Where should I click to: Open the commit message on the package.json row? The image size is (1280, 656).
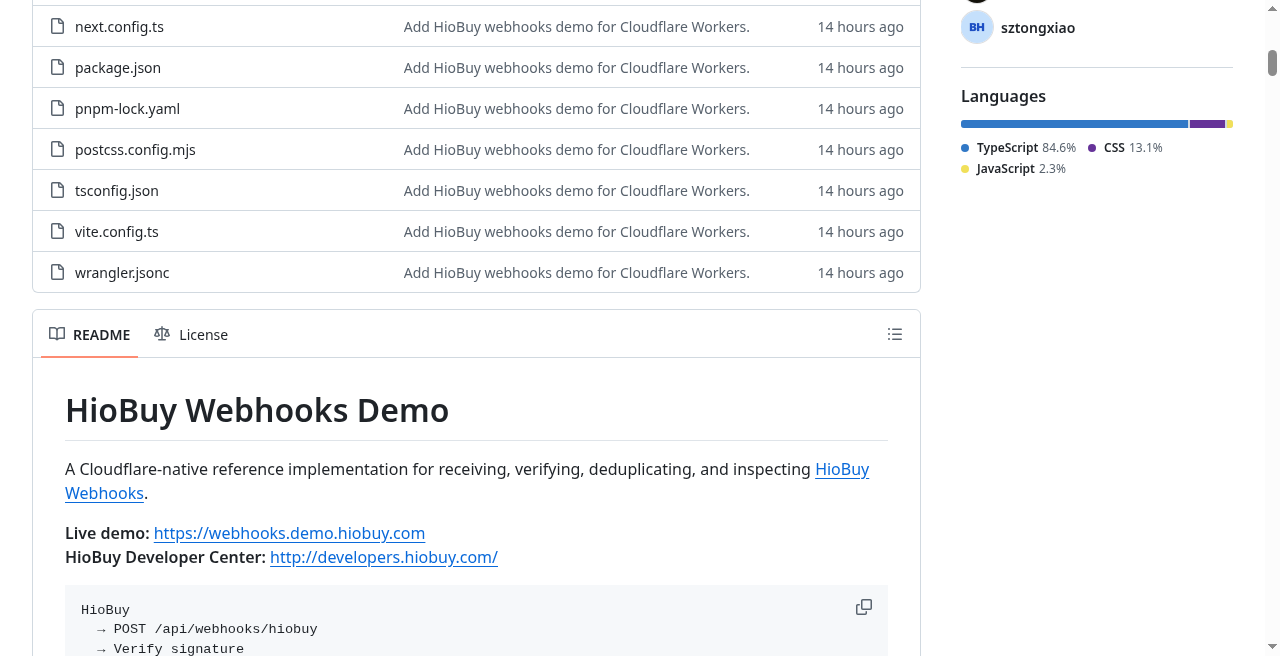click(x=576, y=68)
